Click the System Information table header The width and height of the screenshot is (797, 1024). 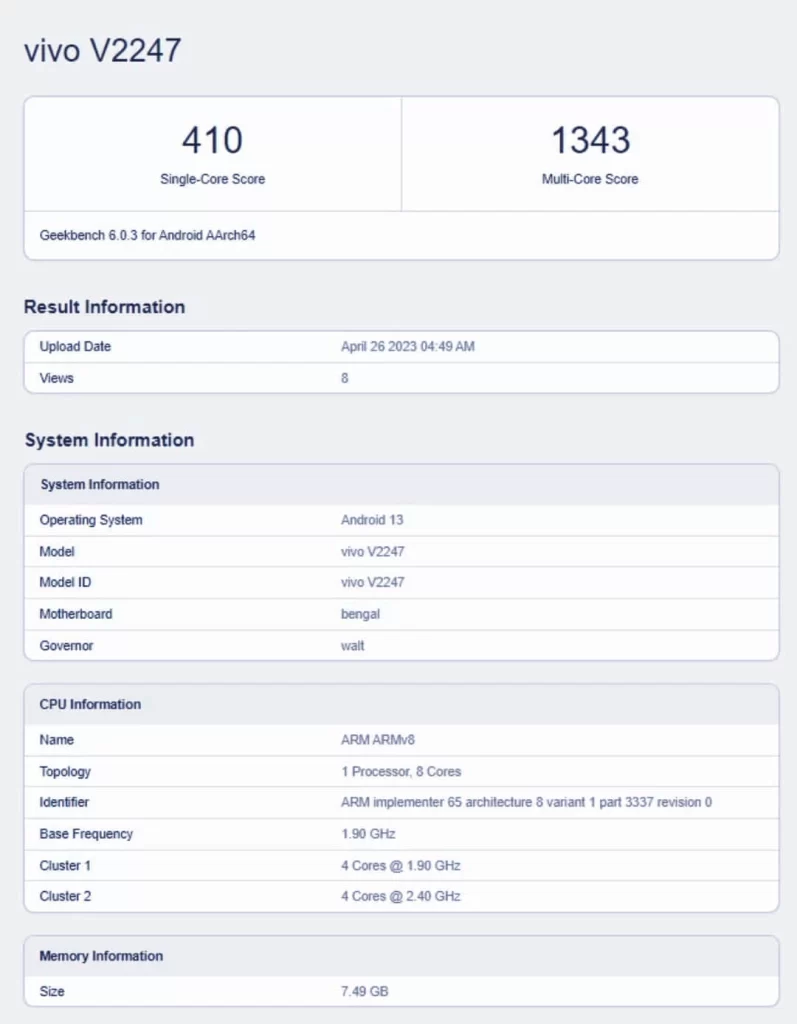point(402,485)
